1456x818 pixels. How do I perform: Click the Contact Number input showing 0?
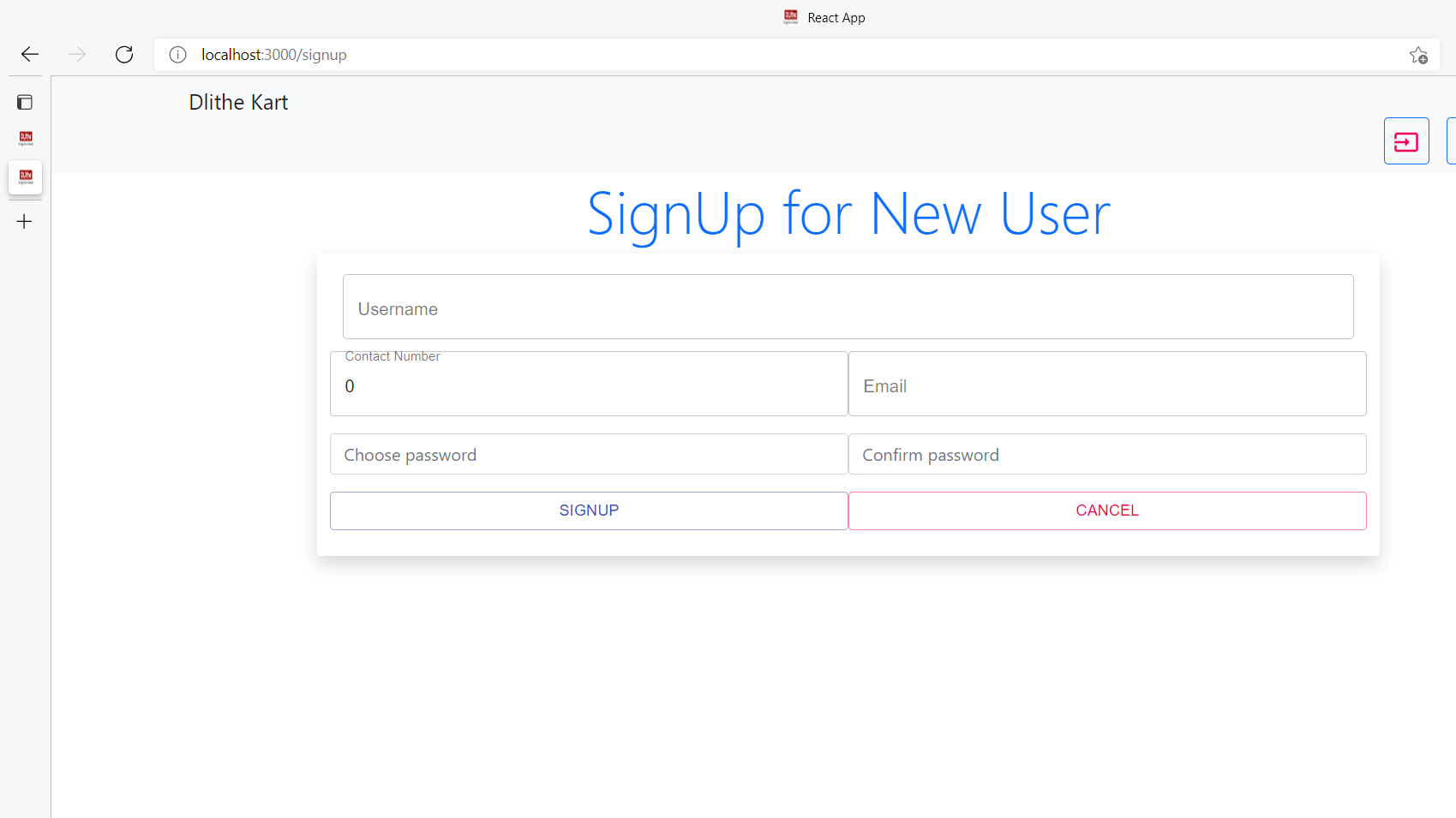pyautogui.click(x=589, y=385)
